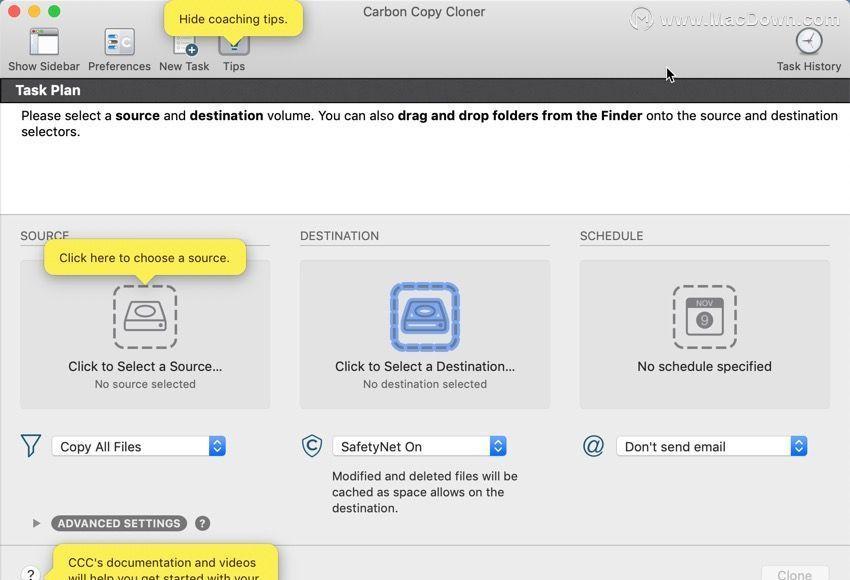Click the SCHEDULE section heading

[x=611, y=236]
